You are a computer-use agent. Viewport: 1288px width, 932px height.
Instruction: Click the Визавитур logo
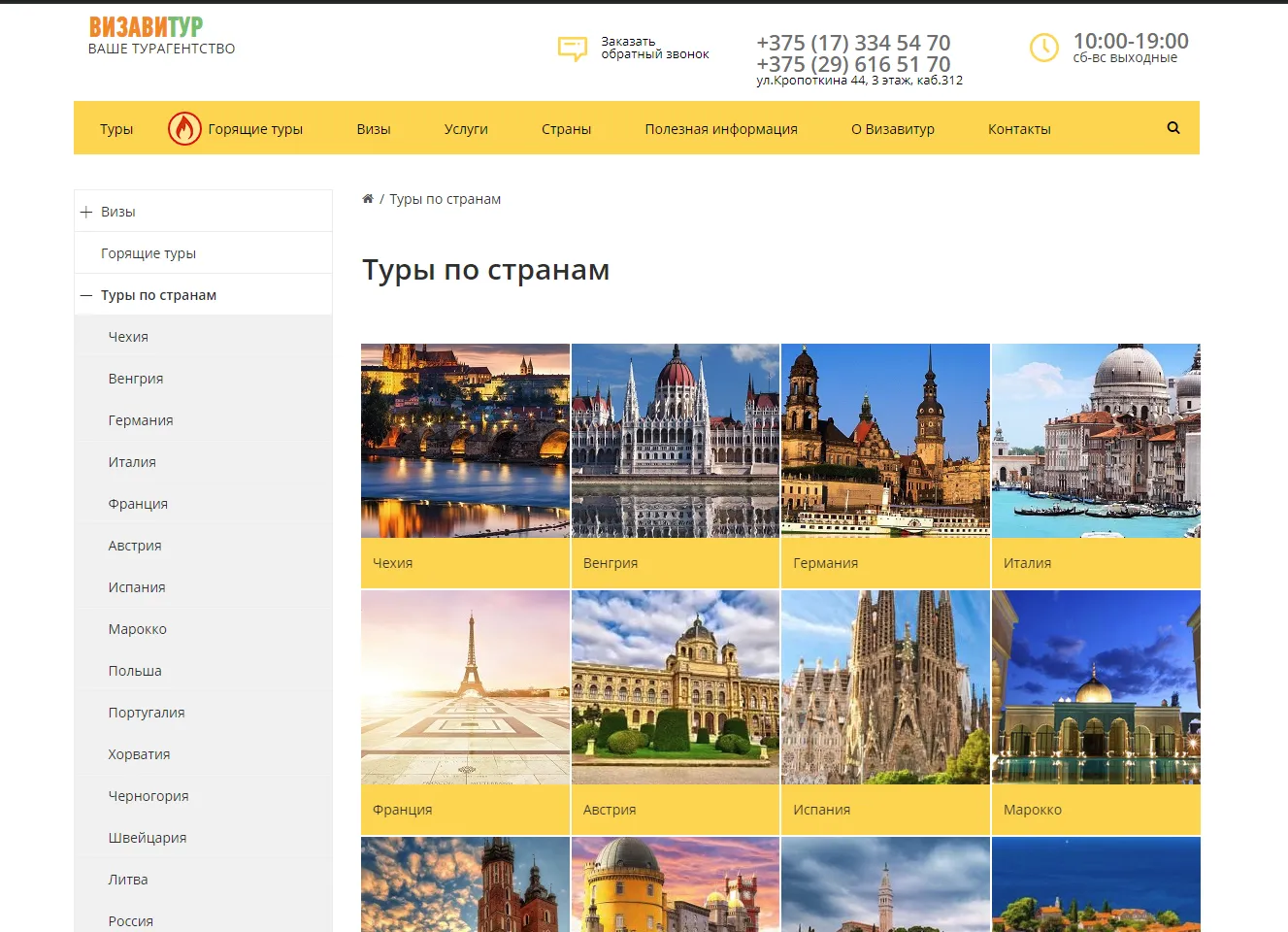point(147,27)
